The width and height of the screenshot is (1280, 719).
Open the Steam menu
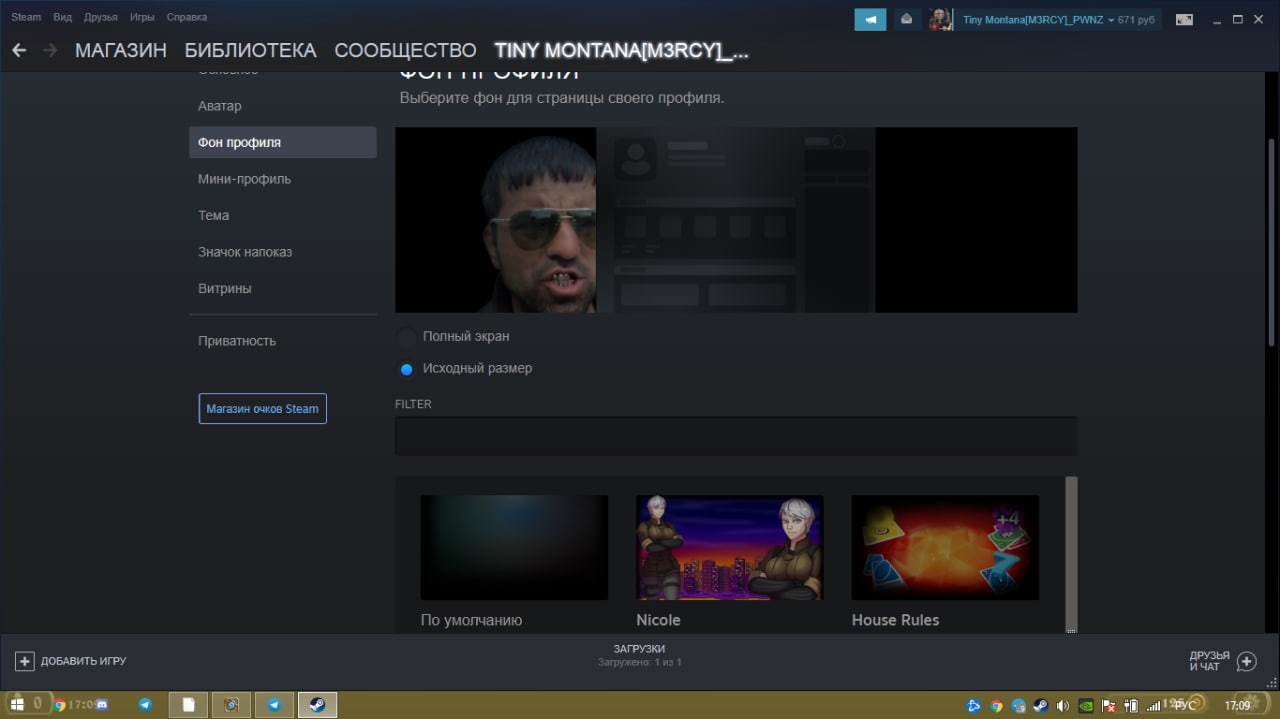(26, 17)
